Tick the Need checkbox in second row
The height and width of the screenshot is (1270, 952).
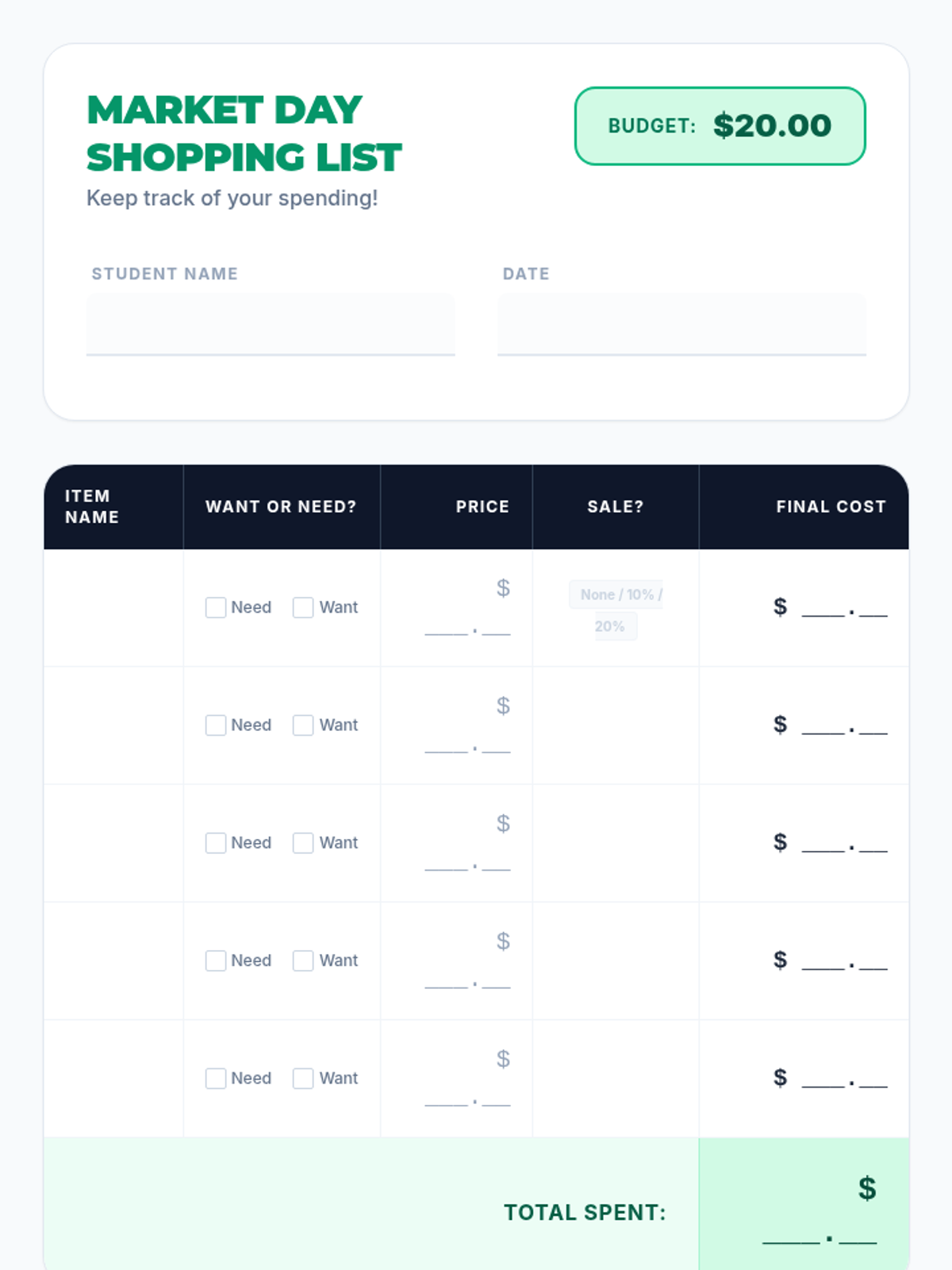pyautogui.click(x=216, y=725)
